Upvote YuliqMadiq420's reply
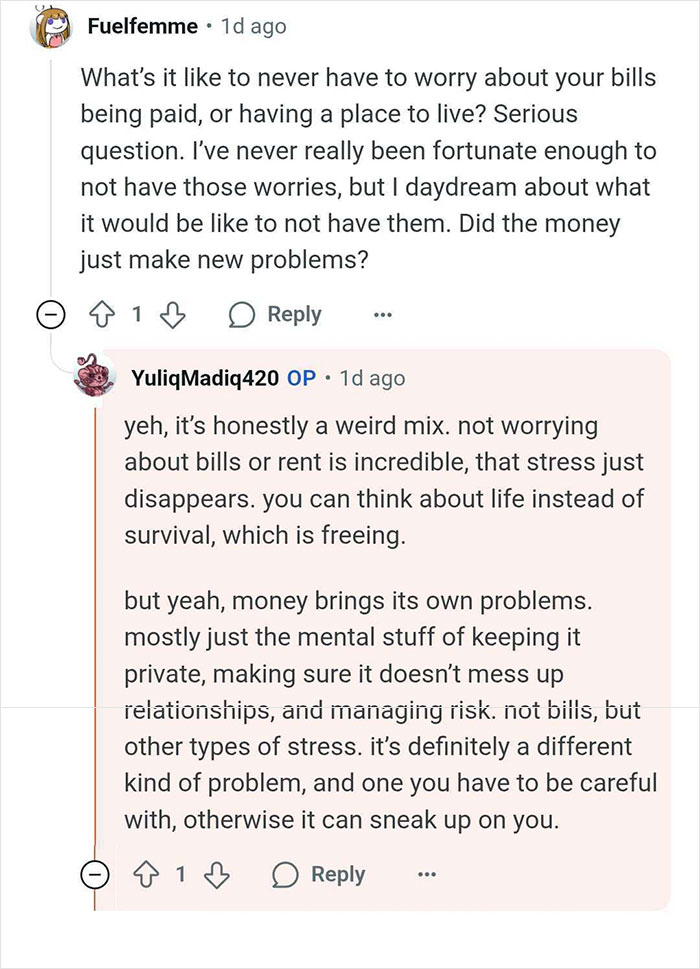 (146, 875)
